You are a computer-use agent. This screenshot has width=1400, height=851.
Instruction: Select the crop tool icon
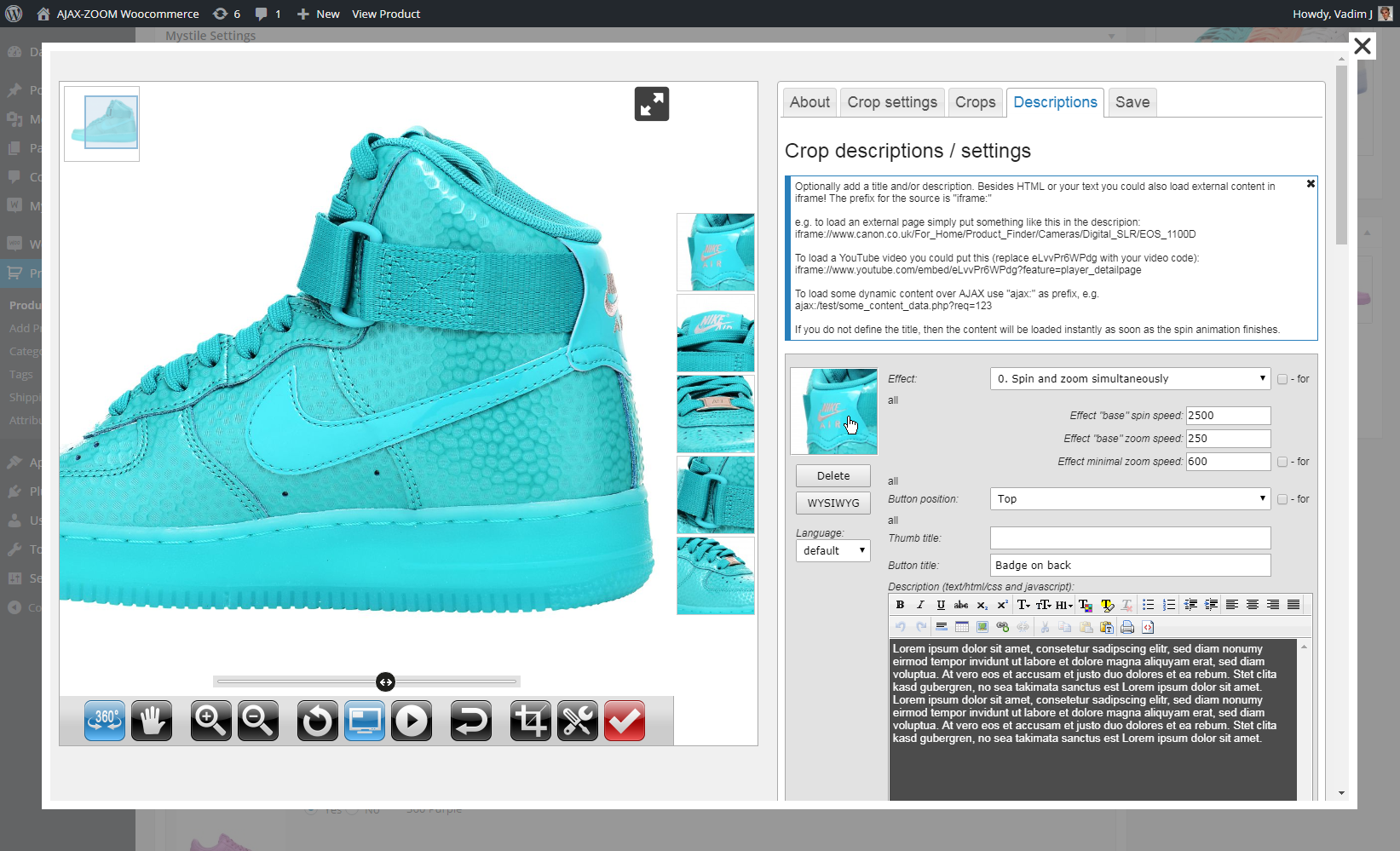click(530, 721)
